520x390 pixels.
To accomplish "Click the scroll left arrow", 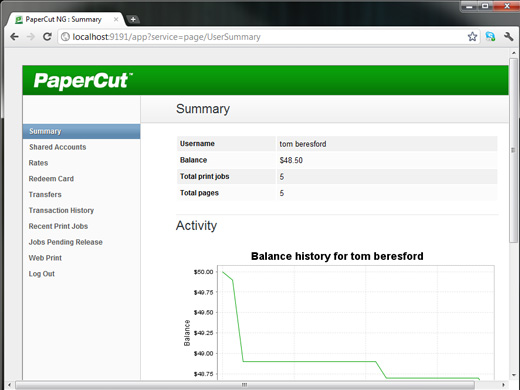I will [9, 385].
